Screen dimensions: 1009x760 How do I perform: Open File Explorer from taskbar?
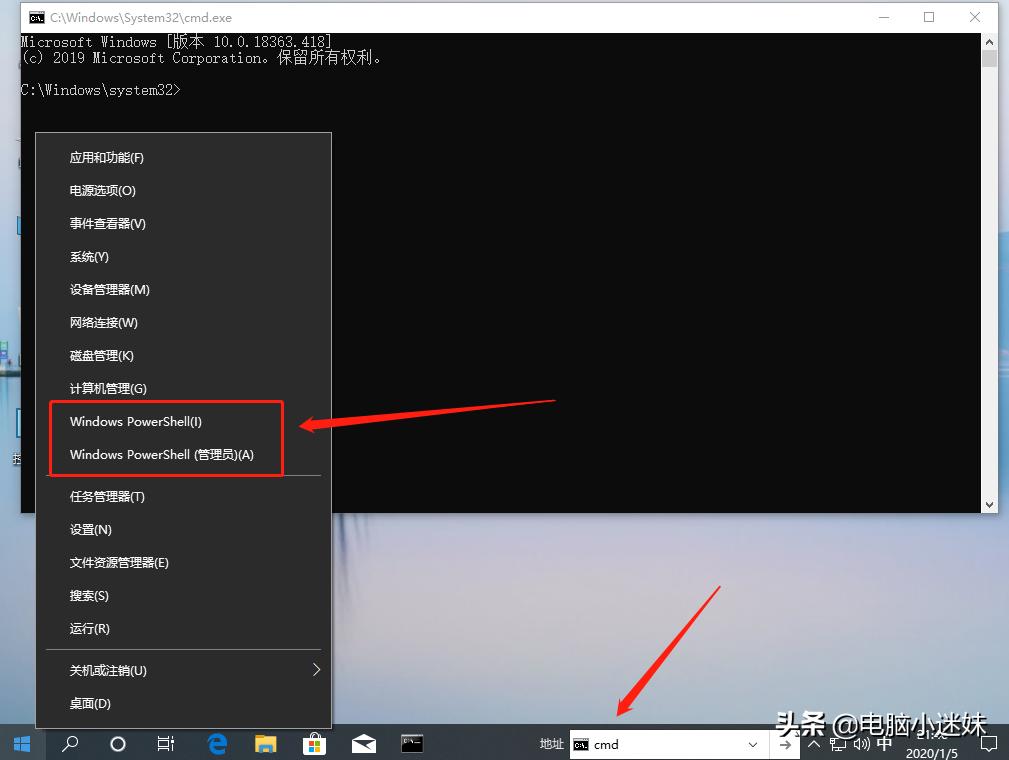point(265,744)
